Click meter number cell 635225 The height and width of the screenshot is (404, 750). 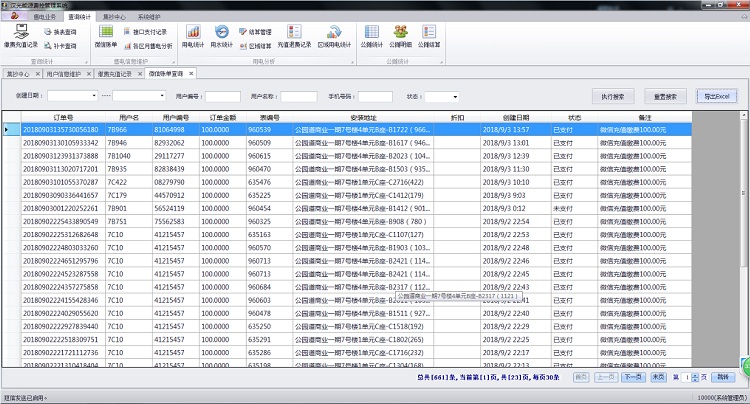pyautogui.click(x=269, y=196)
